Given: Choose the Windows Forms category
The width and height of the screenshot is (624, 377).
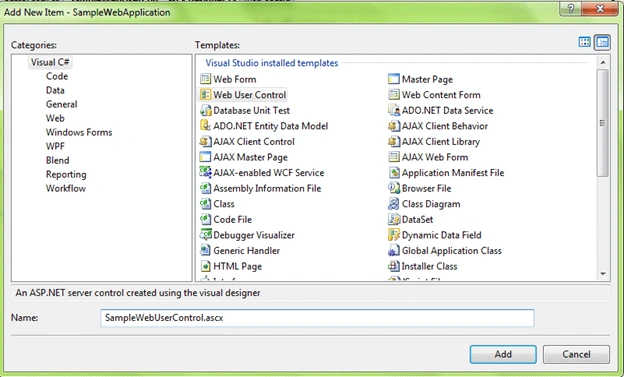Looking at the screenshot, I should pyautogui.click(x=79, y=132).
